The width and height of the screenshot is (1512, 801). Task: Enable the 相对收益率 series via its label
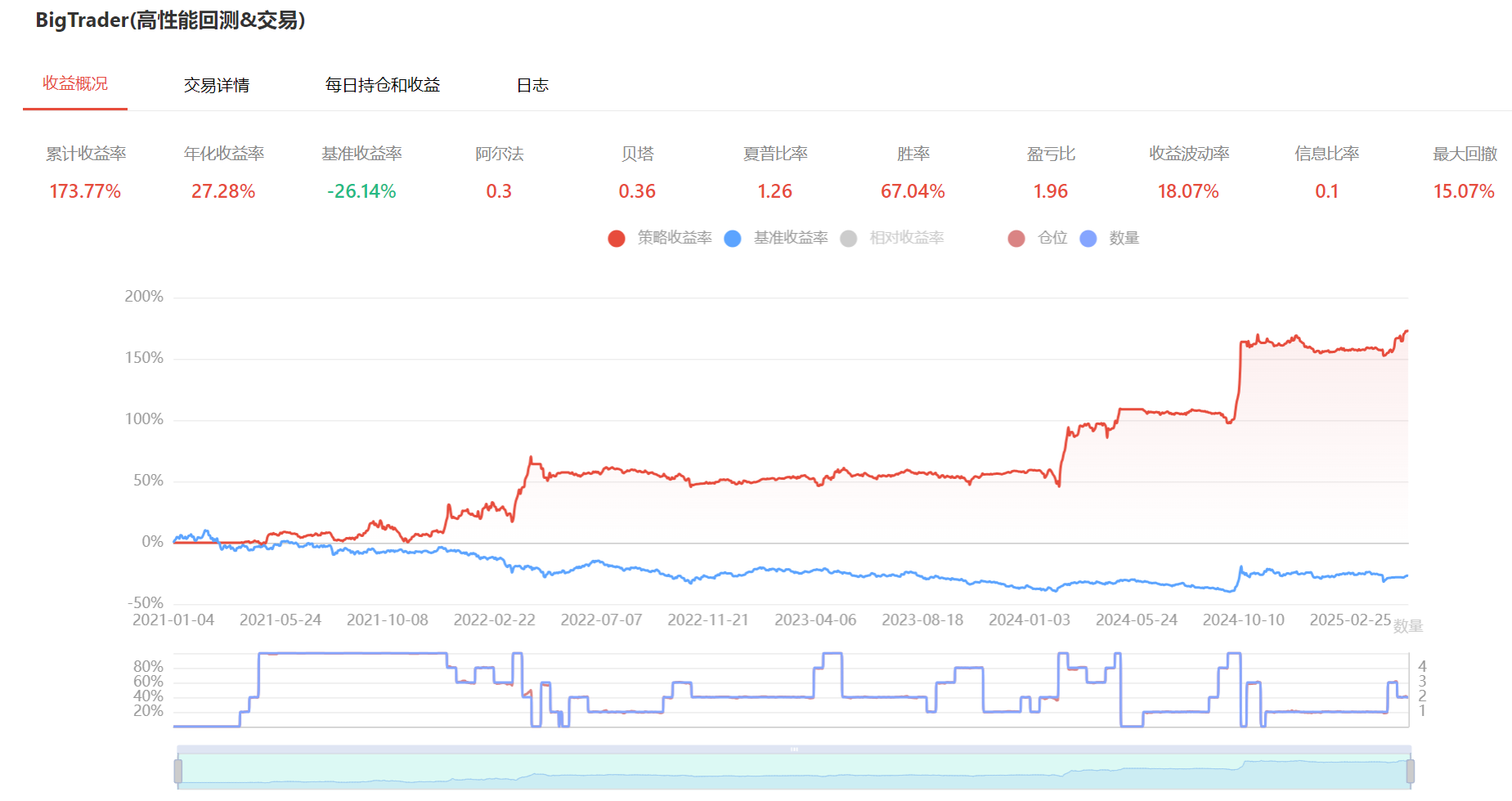pos(907,238)
